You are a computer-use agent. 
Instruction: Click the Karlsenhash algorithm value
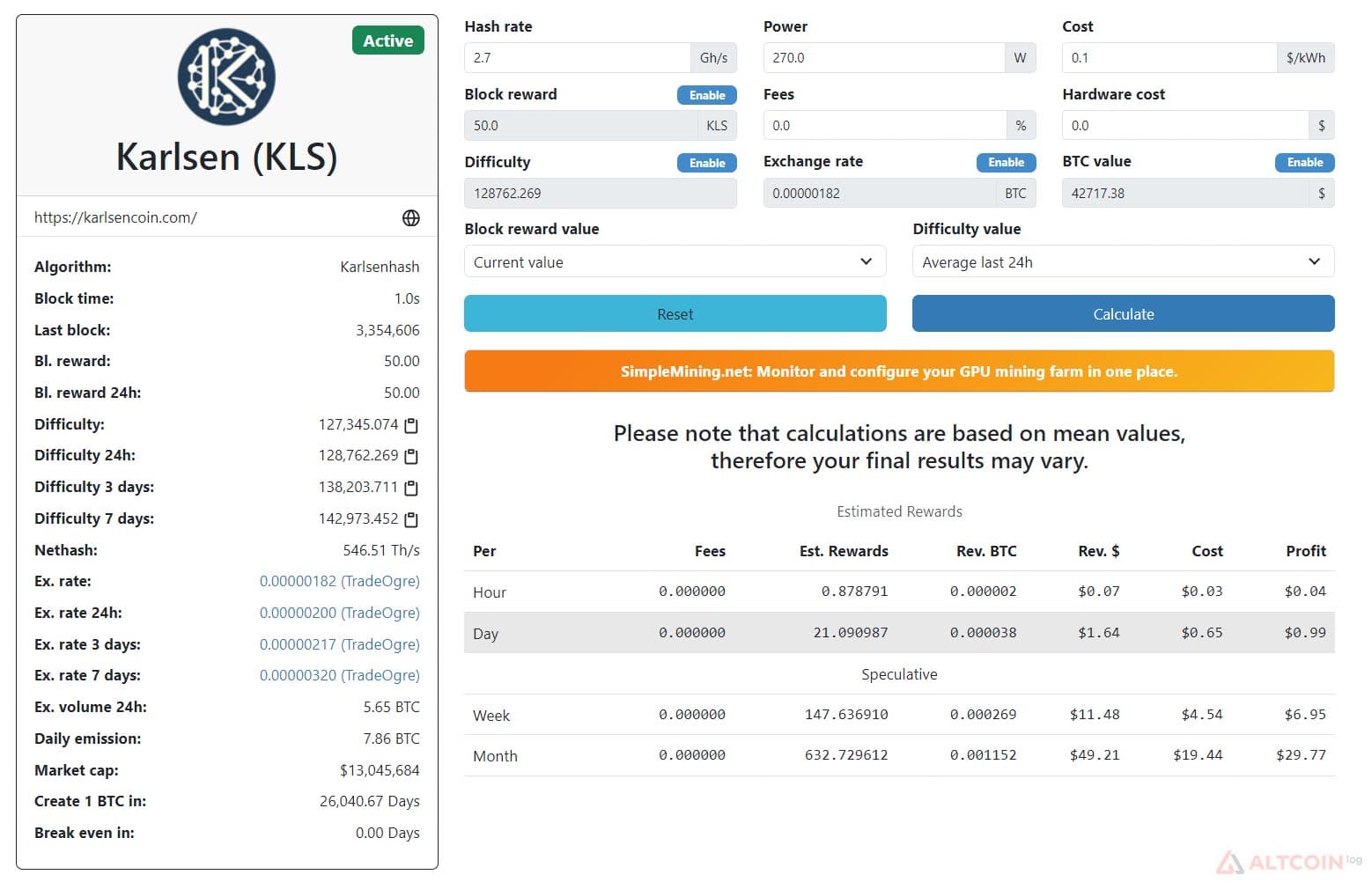point(380,267)
